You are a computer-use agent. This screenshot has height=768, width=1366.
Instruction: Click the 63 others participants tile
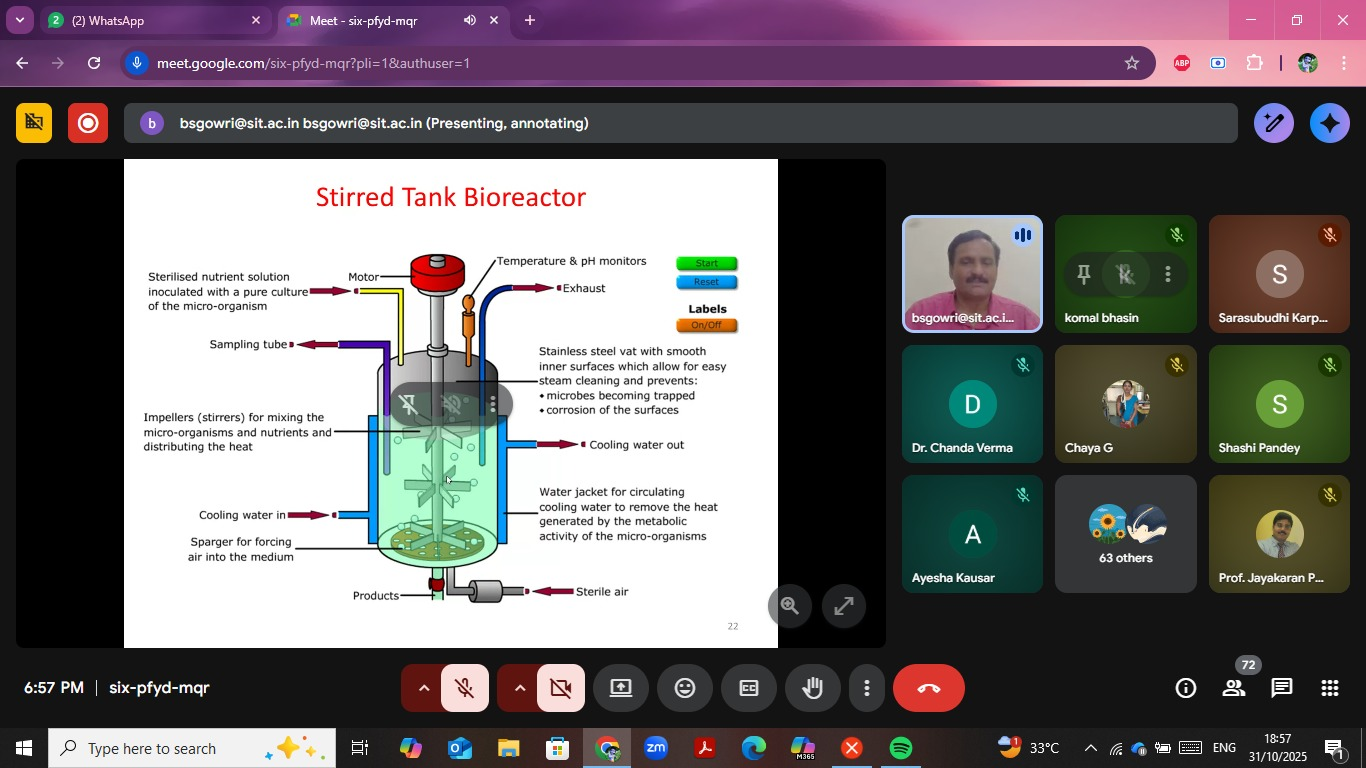[x=1125, y=534]
